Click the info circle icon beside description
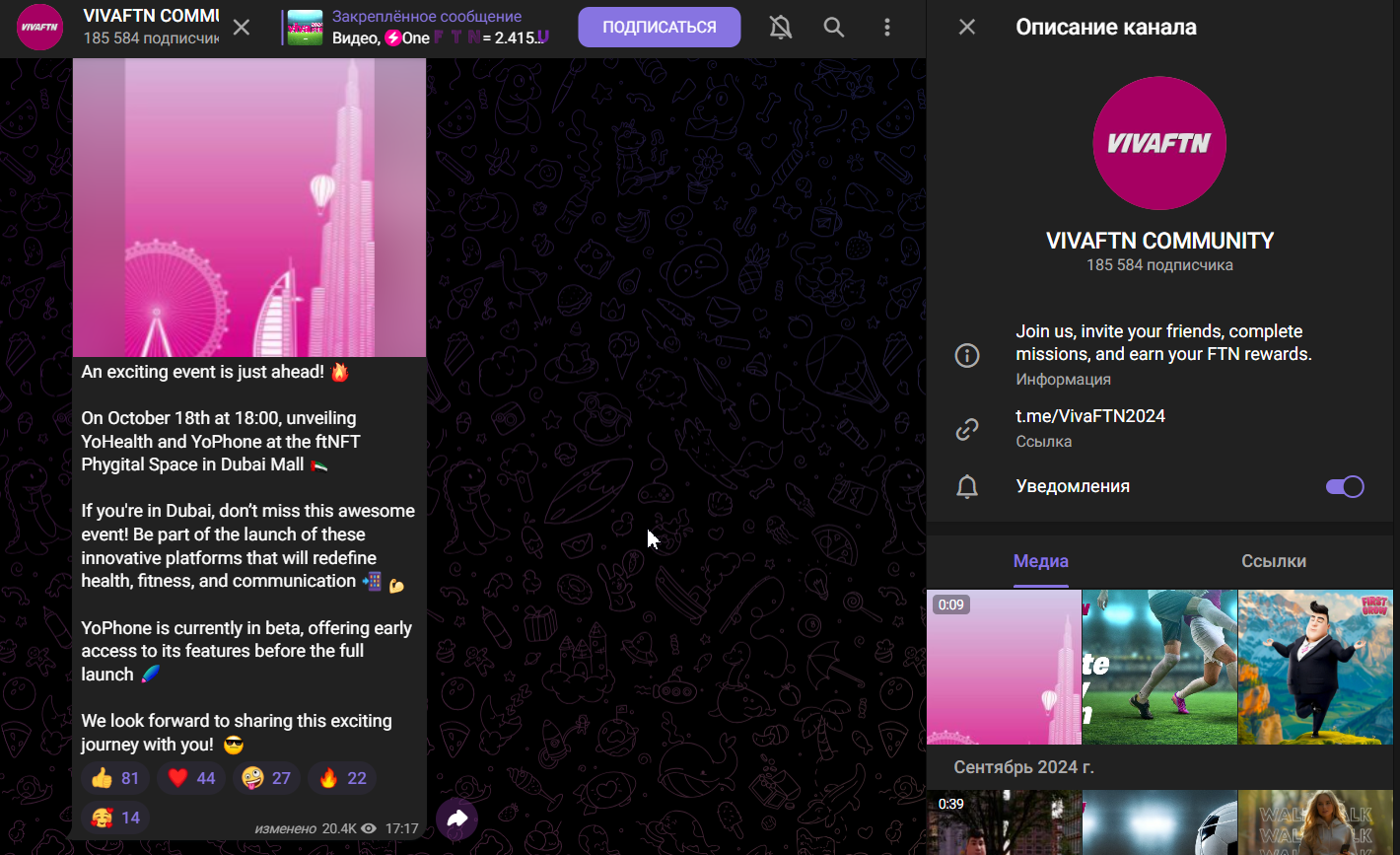1400x855 pixels. tap(967, 355)
